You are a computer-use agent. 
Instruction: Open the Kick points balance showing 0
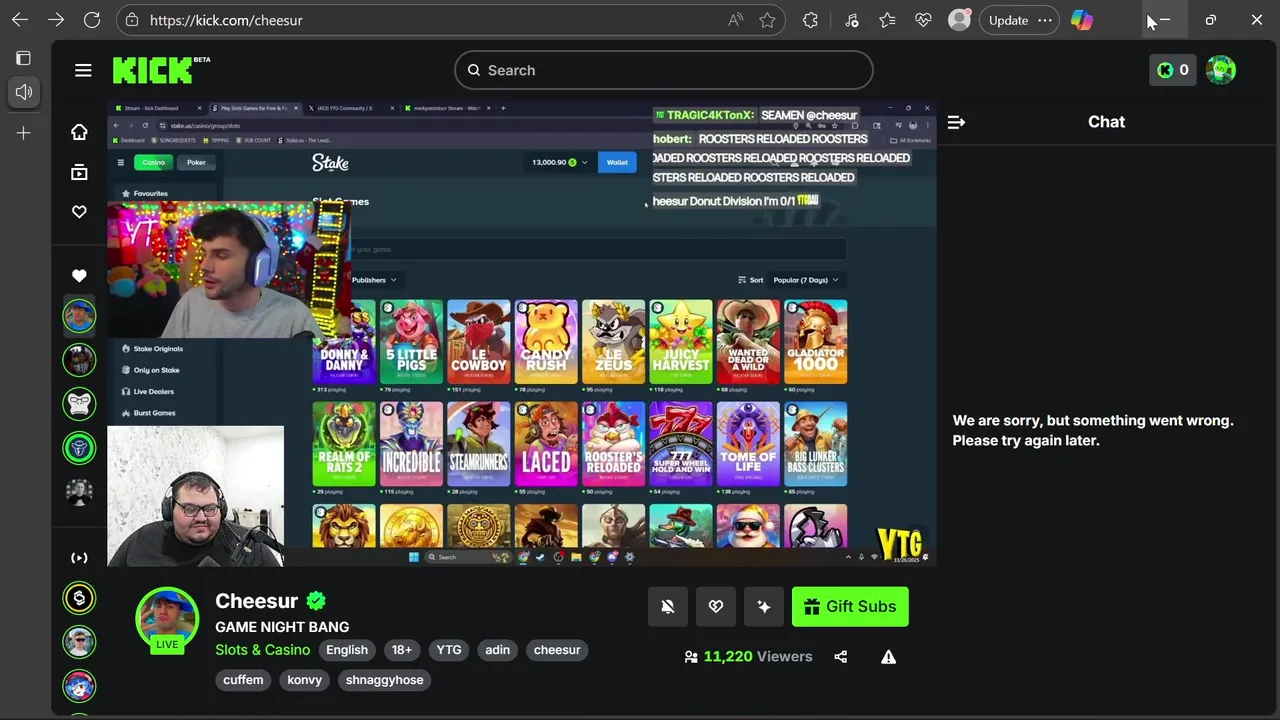point(1172,70)
